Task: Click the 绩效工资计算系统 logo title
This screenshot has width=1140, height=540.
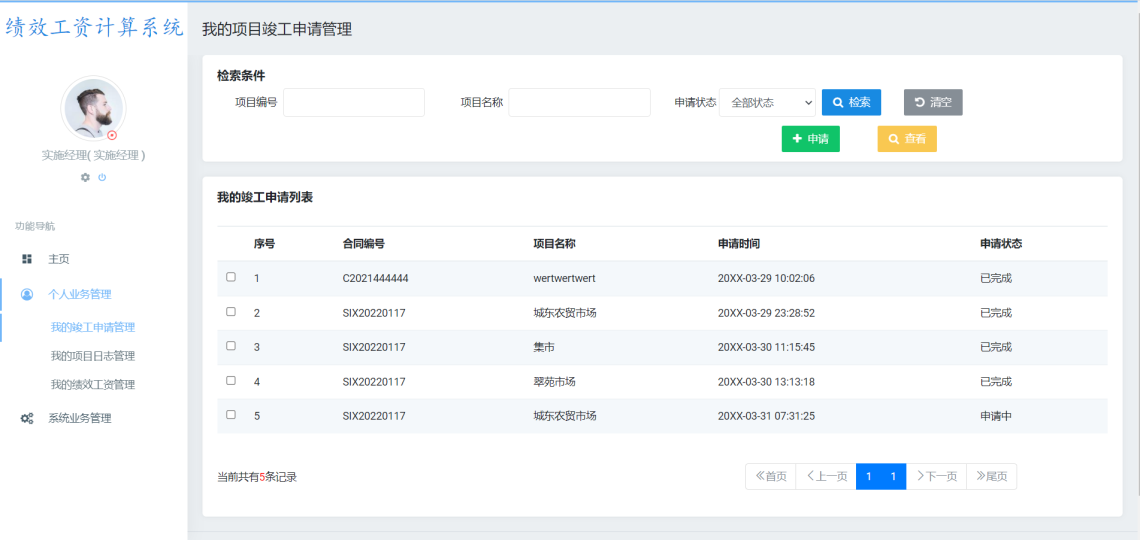Action: [94, 28]
